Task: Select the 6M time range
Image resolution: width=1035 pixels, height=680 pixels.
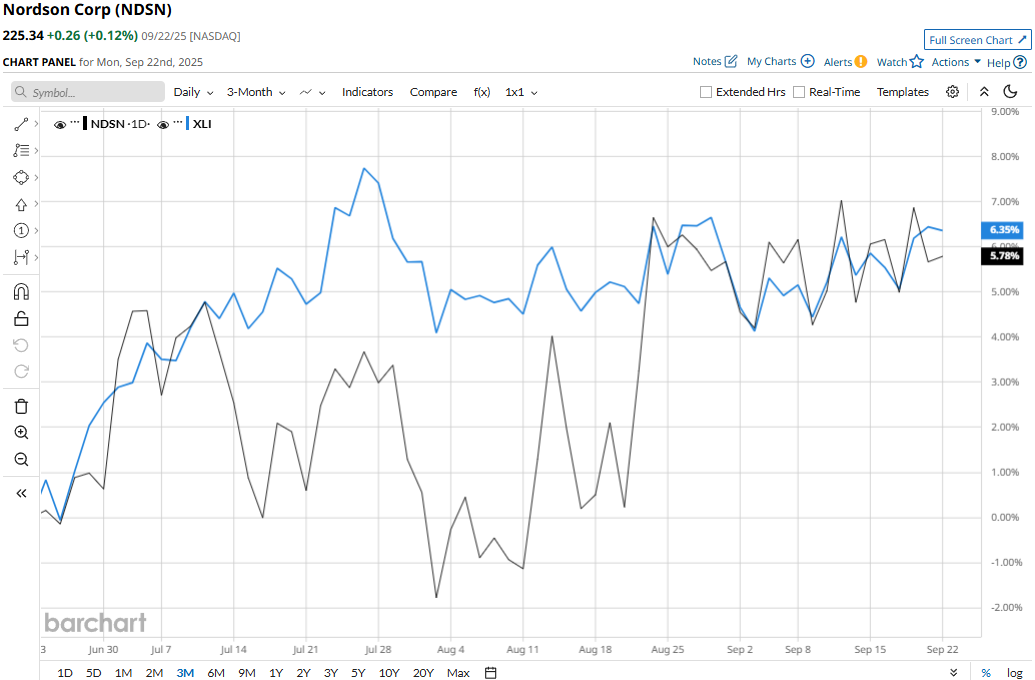Action: tap(216, 672)
